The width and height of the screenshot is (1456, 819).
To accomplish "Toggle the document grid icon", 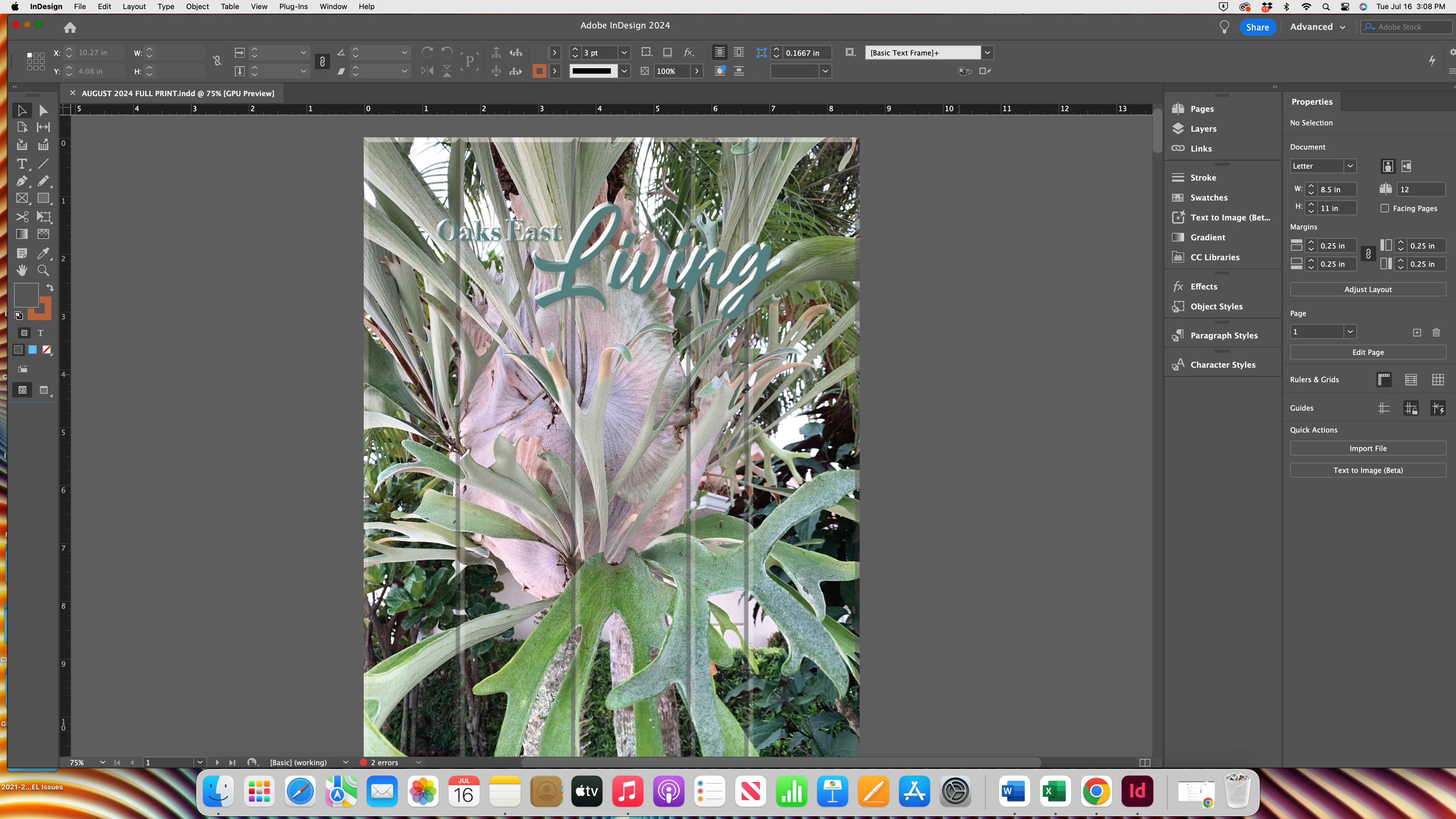I will [x=1438, y=380].
